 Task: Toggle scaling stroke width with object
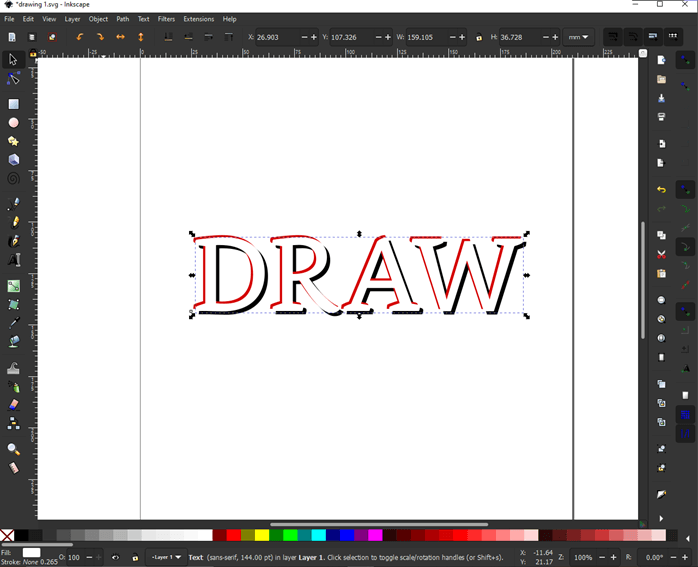click(x=613, y=37)
